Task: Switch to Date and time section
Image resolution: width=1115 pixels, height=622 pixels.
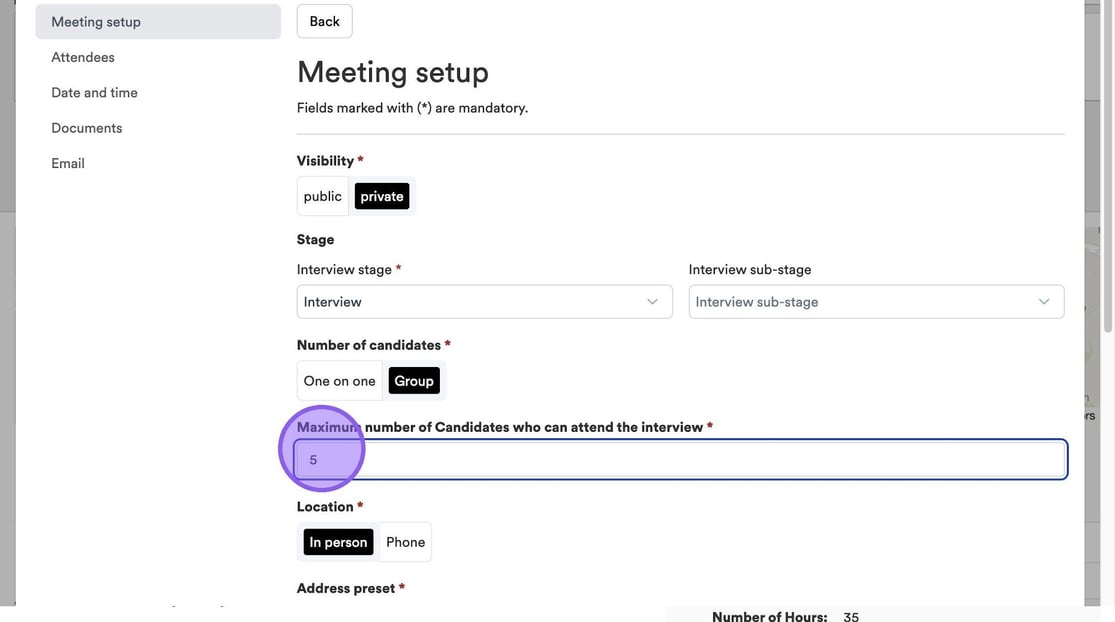Action: click(x=95, y=93)
